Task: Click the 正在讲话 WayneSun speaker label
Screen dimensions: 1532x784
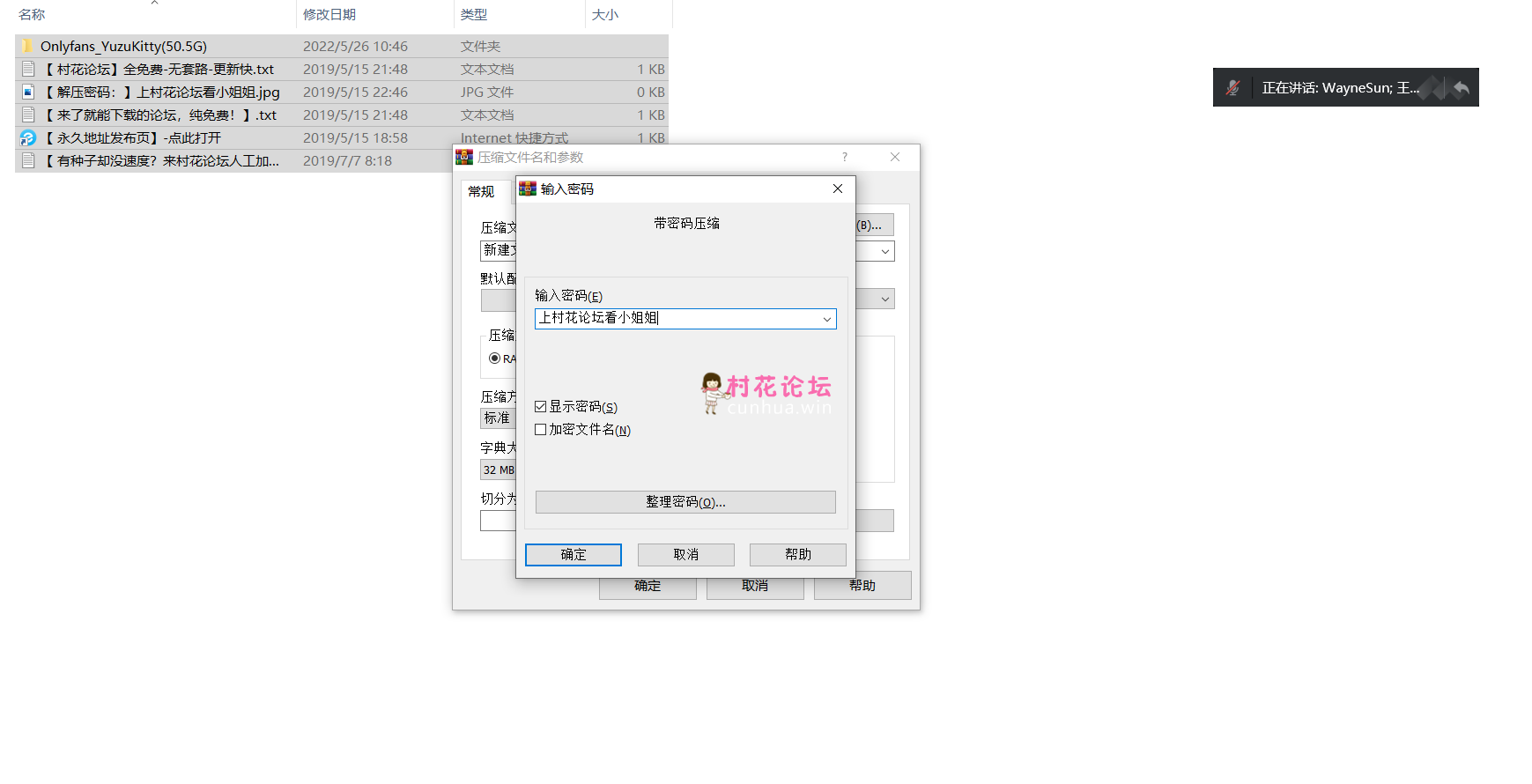Action: click(1341, 88)
